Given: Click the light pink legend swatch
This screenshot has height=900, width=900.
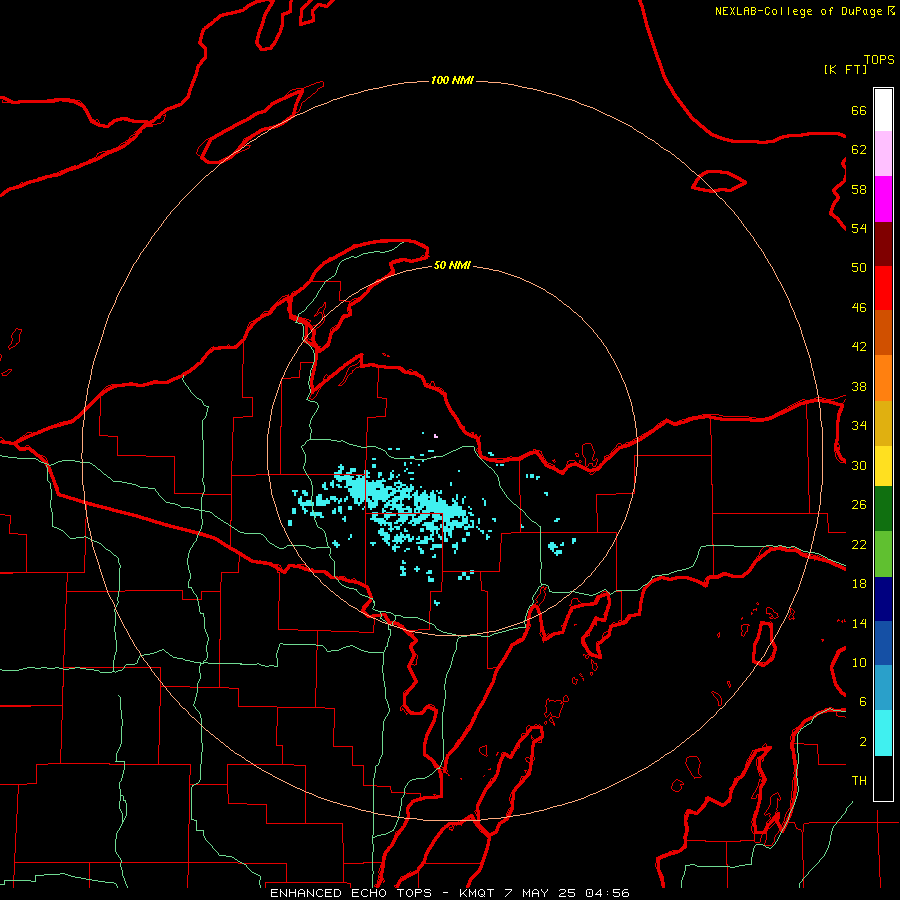Looking at the screenshot, I should point(883,154).
